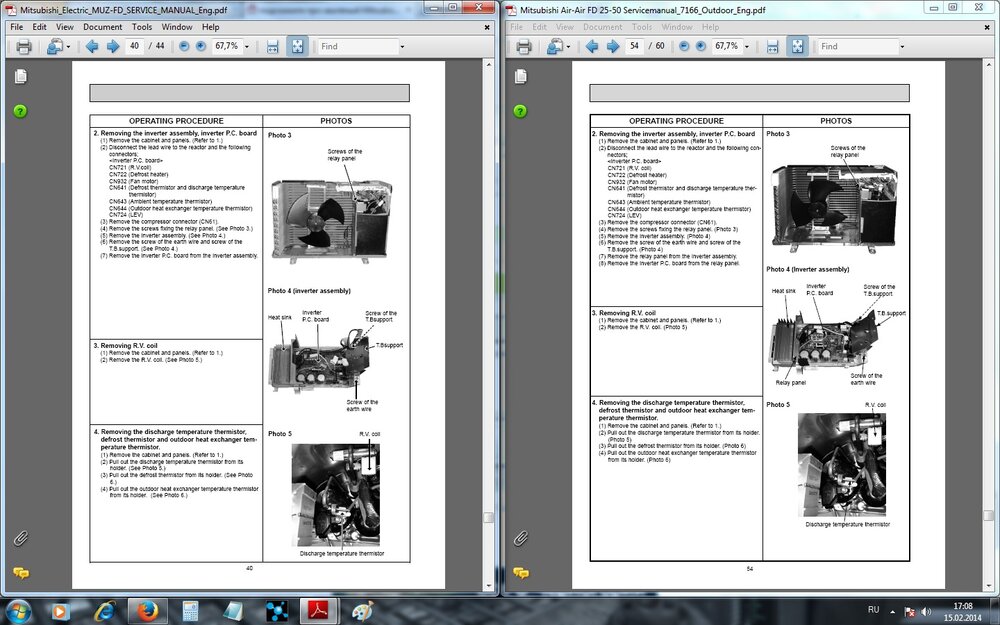Toggle scrolling page-width mode in left window
Image resolution: width=1000 pixels, height=625 pixels.
point(272,46)
